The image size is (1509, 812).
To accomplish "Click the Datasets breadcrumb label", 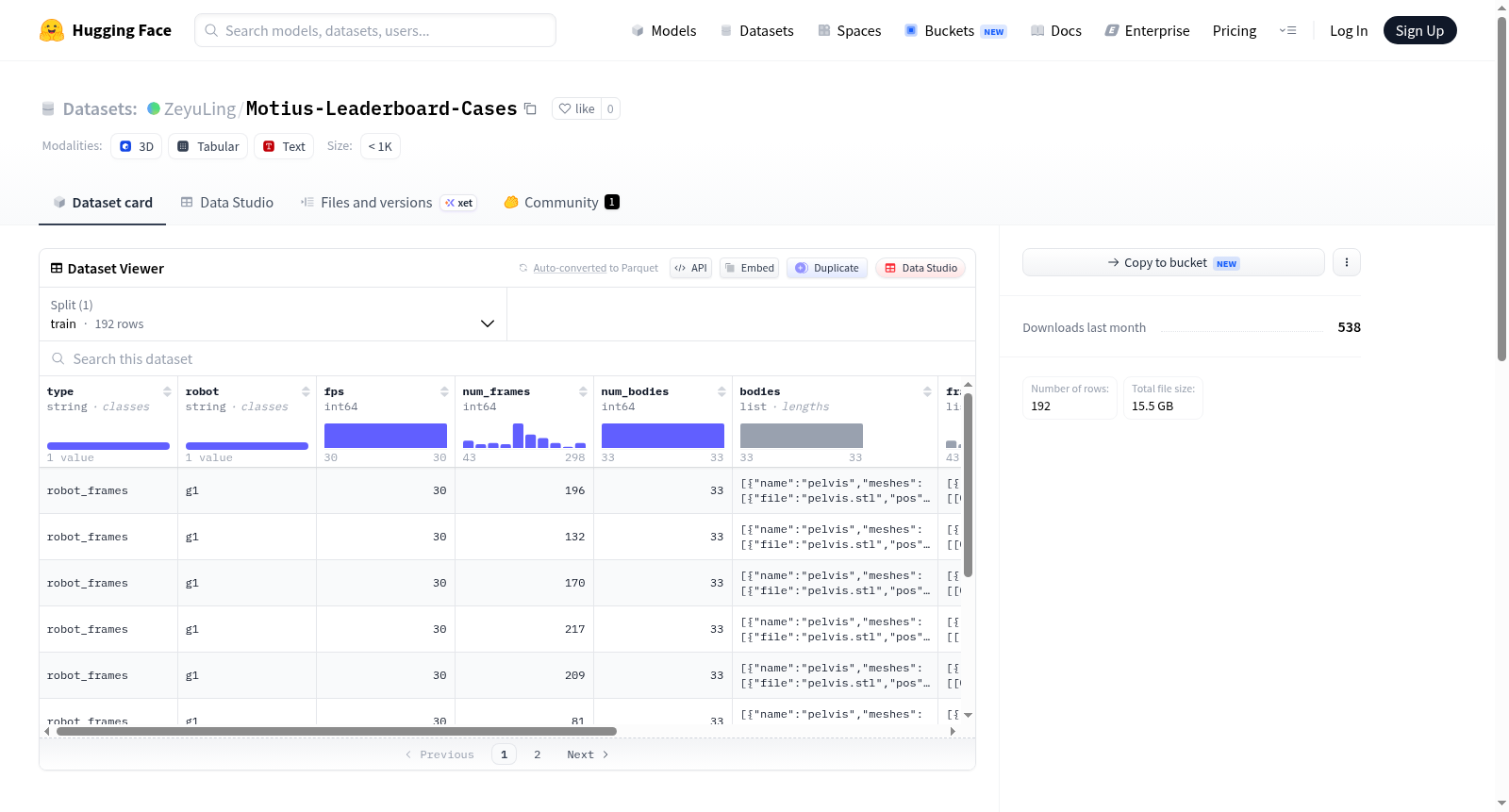I will click(x=100, y=108).
